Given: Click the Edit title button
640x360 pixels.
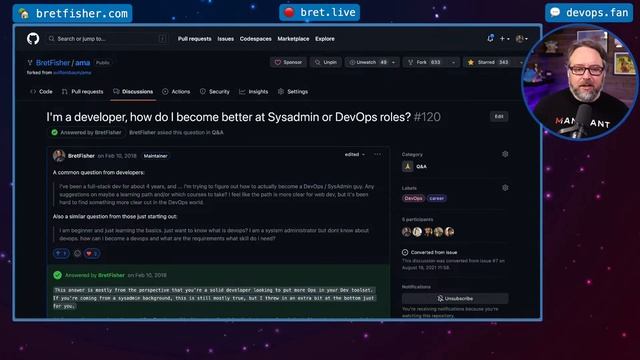Looking at the screenshot, I should tap(499, 116).
